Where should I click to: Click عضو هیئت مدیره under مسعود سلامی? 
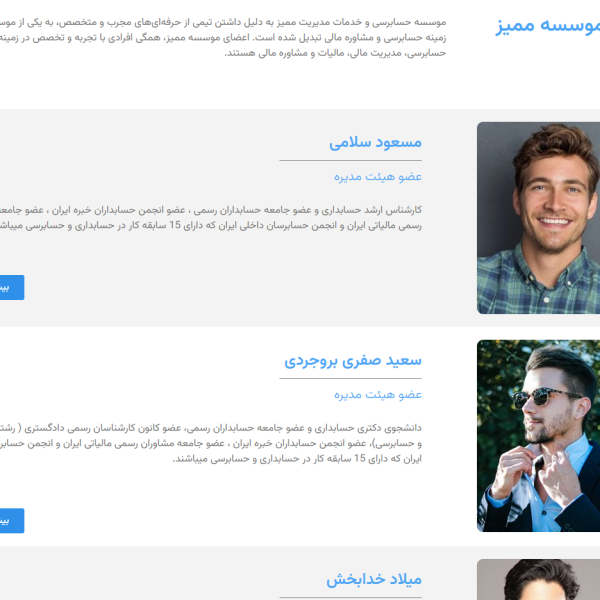(378, 177)
